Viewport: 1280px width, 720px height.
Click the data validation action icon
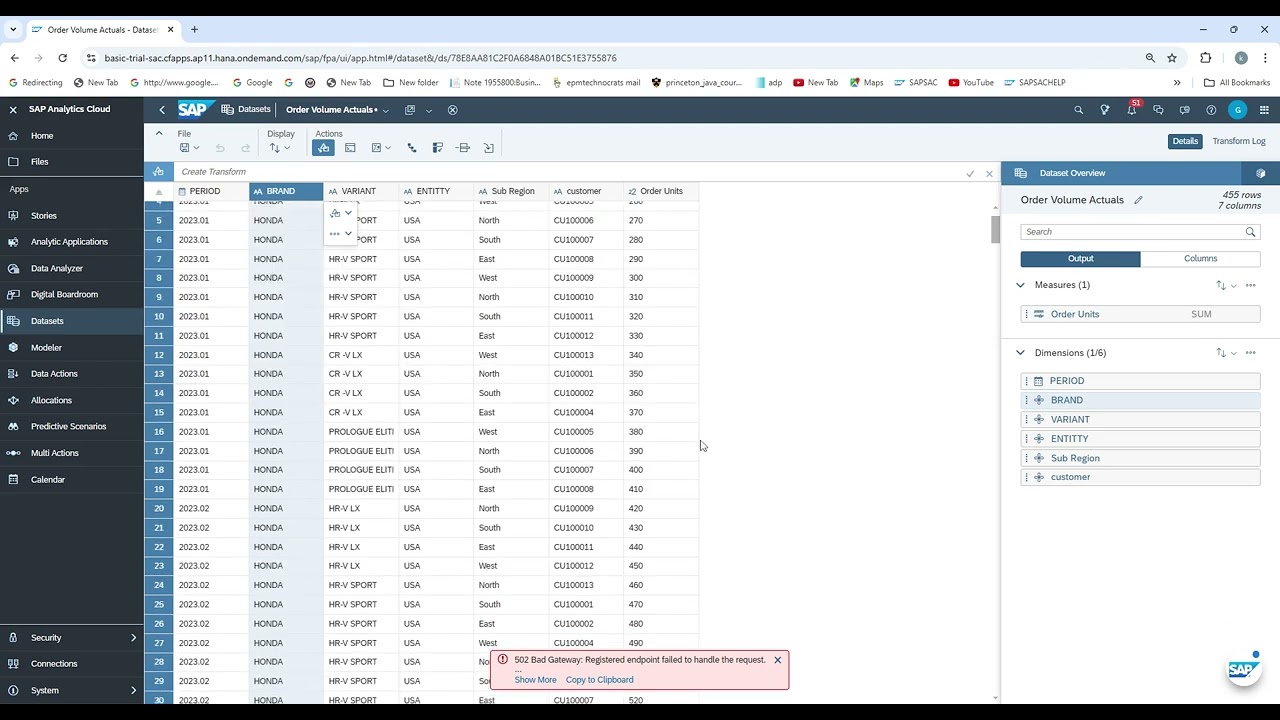437,148
